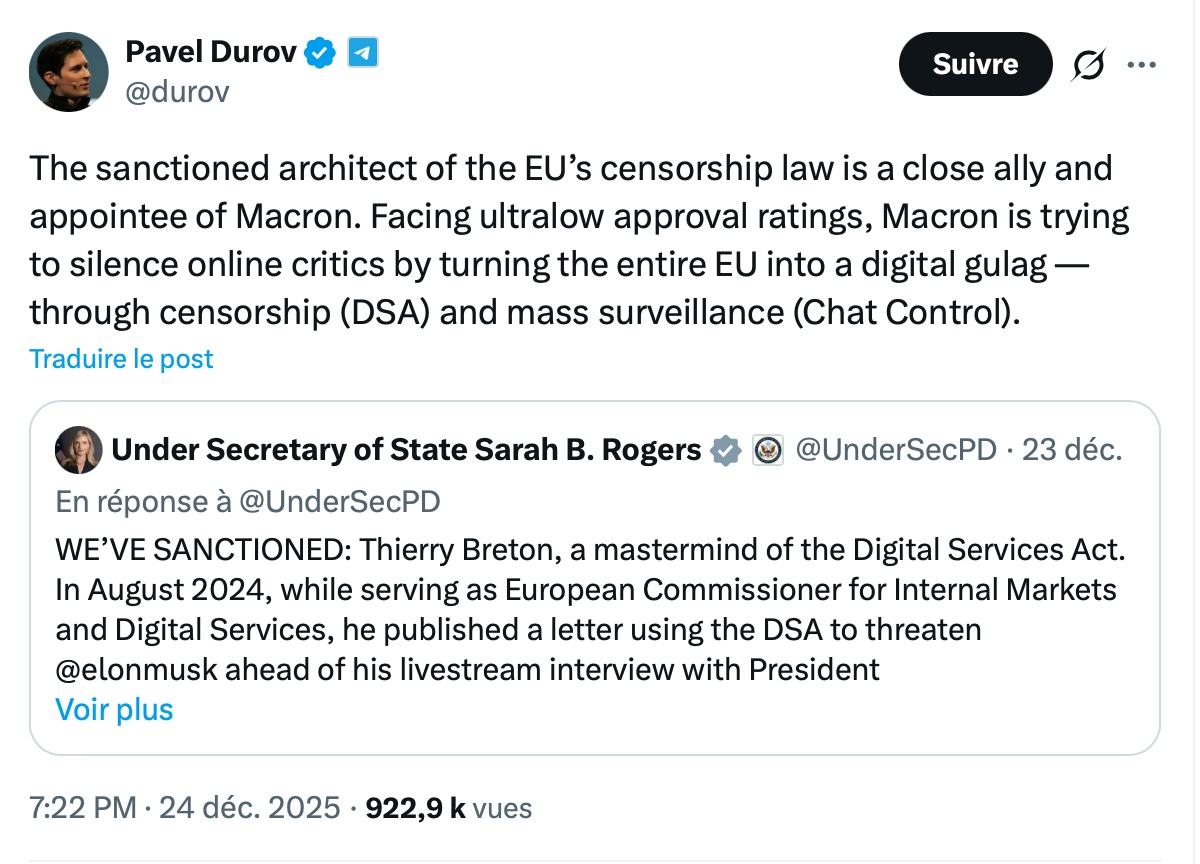
Task: Click the gray verified badge of Sarah B. Rogers
Action: click(726, 451)
